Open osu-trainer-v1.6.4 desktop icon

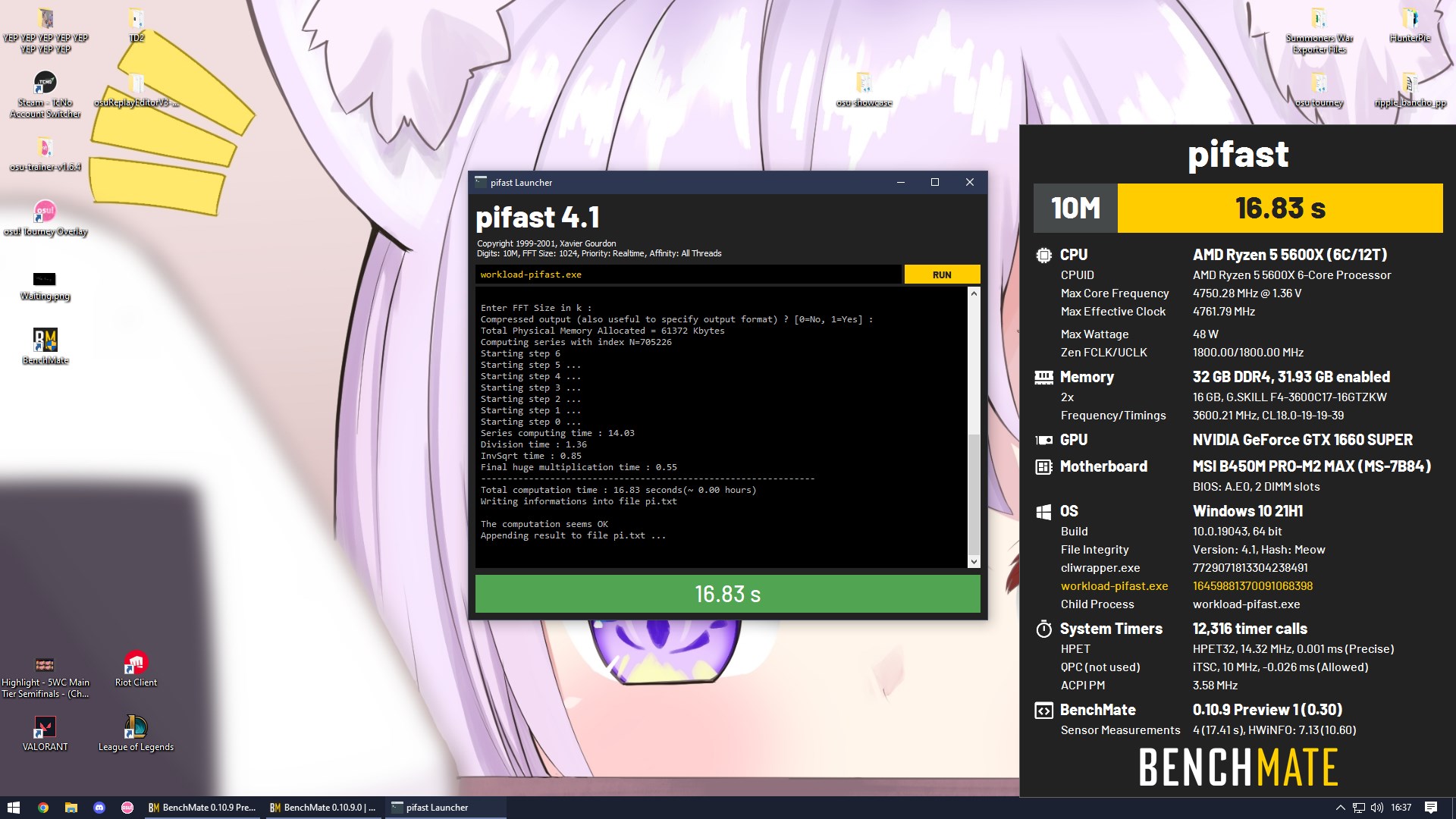point(45,154)
